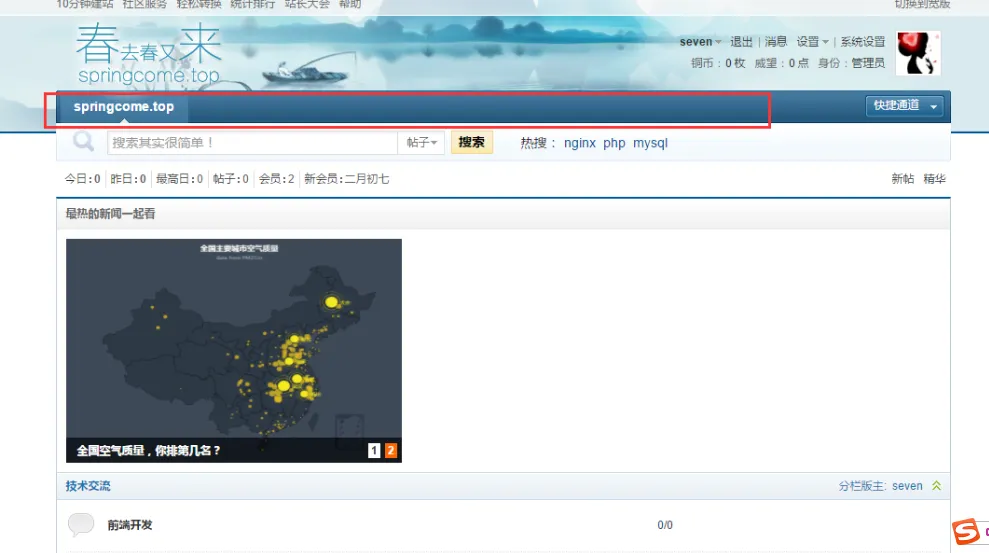This screenshot has width=989, height=553.
Task: Select the springcome.top navigation tab
Action: [x=124, y=107]
